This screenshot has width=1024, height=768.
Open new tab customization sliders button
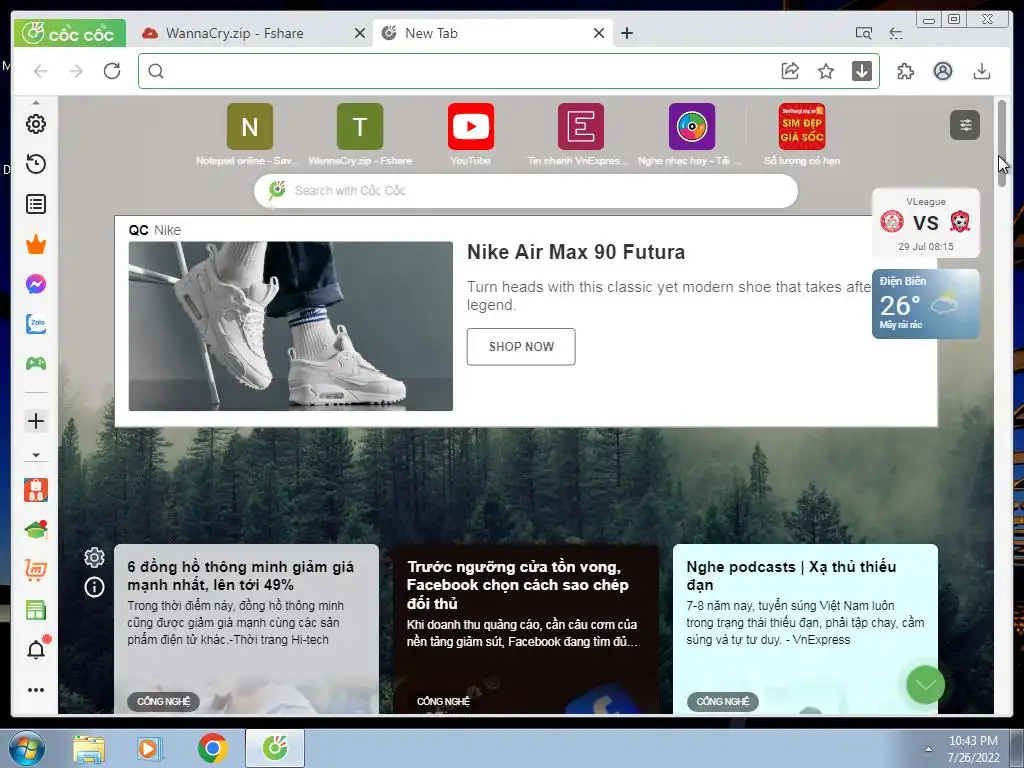point(965,125)
